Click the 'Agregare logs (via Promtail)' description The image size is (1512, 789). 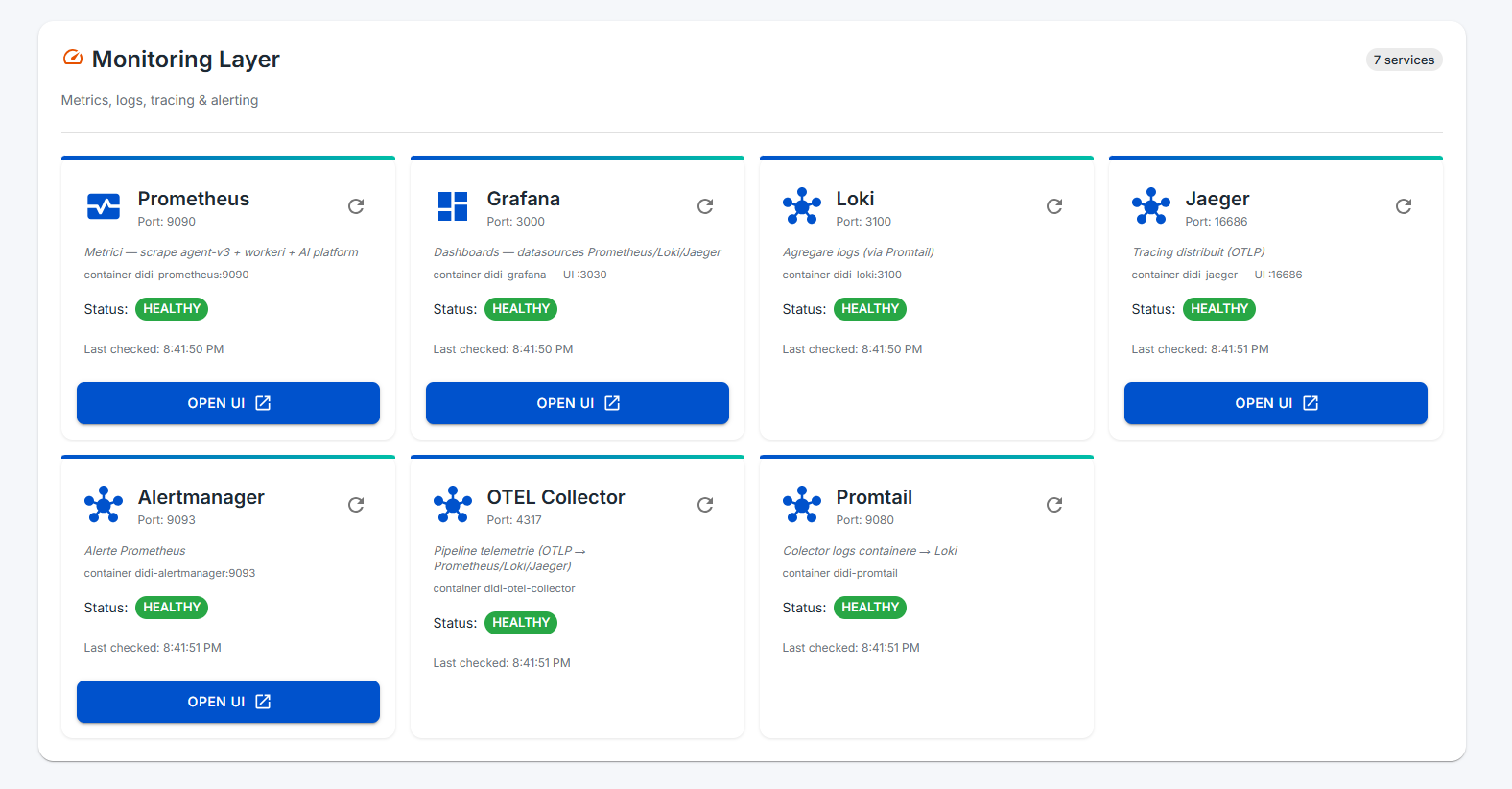pyautogui.click(x=859, y=252)
